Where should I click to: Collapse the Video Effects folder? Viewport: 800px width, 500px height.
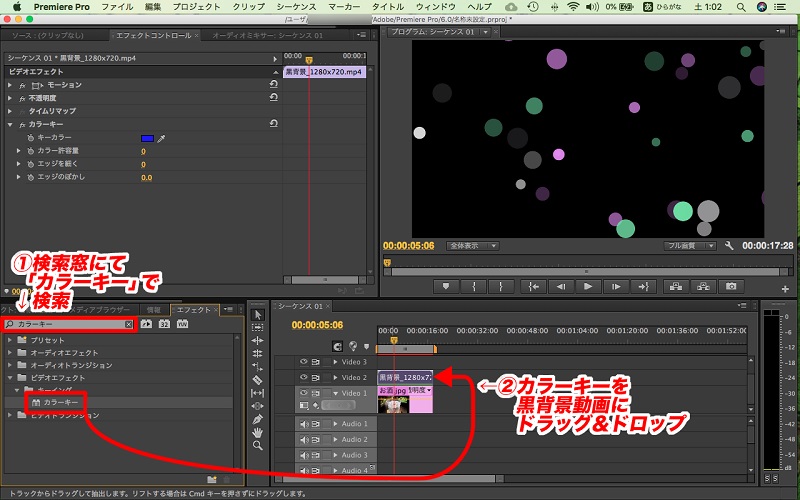10,378
